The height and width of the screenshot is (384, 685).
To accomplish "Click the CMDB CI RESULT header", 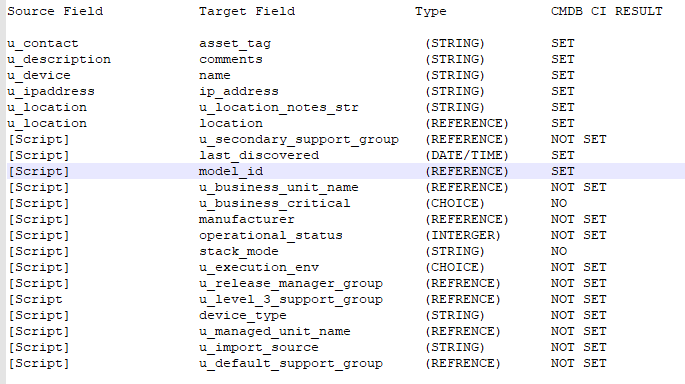I will (x=606, y=11).
